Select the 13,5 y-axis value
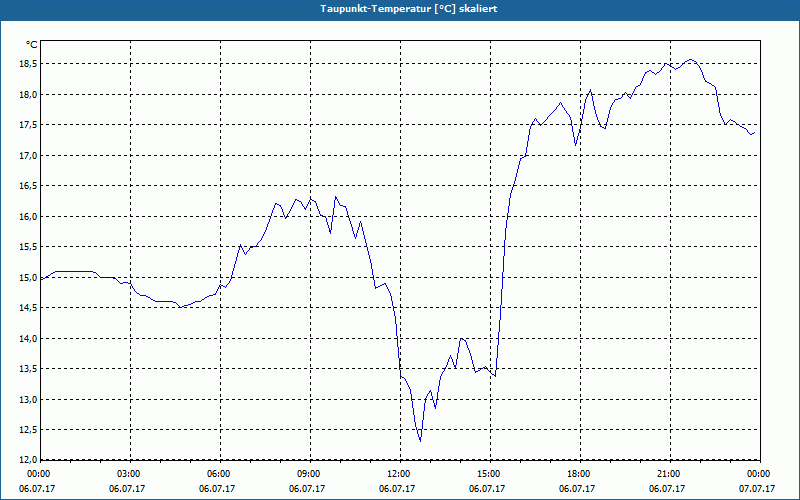800x500 pixels. (28, 369)
